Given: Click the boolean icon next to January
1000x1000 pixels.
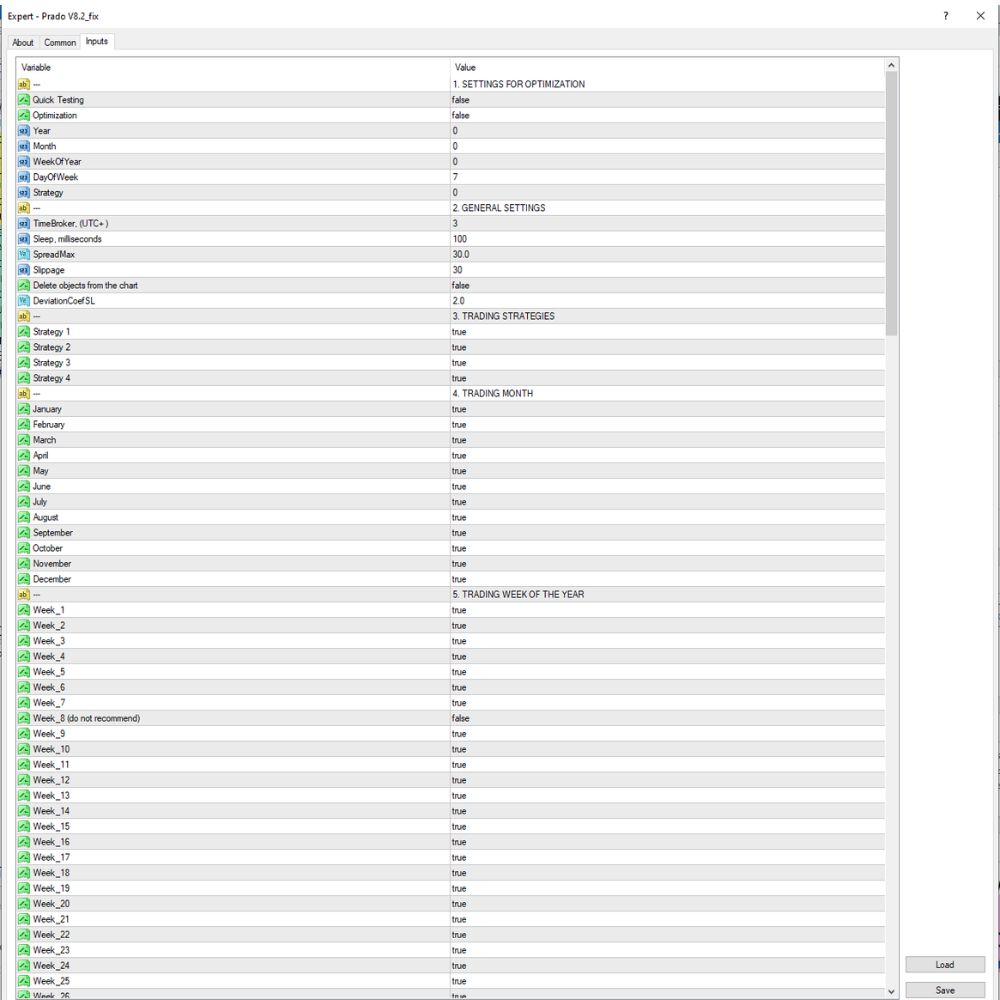Looking at the screenshot, I should pyautogui.click(x=24, y=409).
